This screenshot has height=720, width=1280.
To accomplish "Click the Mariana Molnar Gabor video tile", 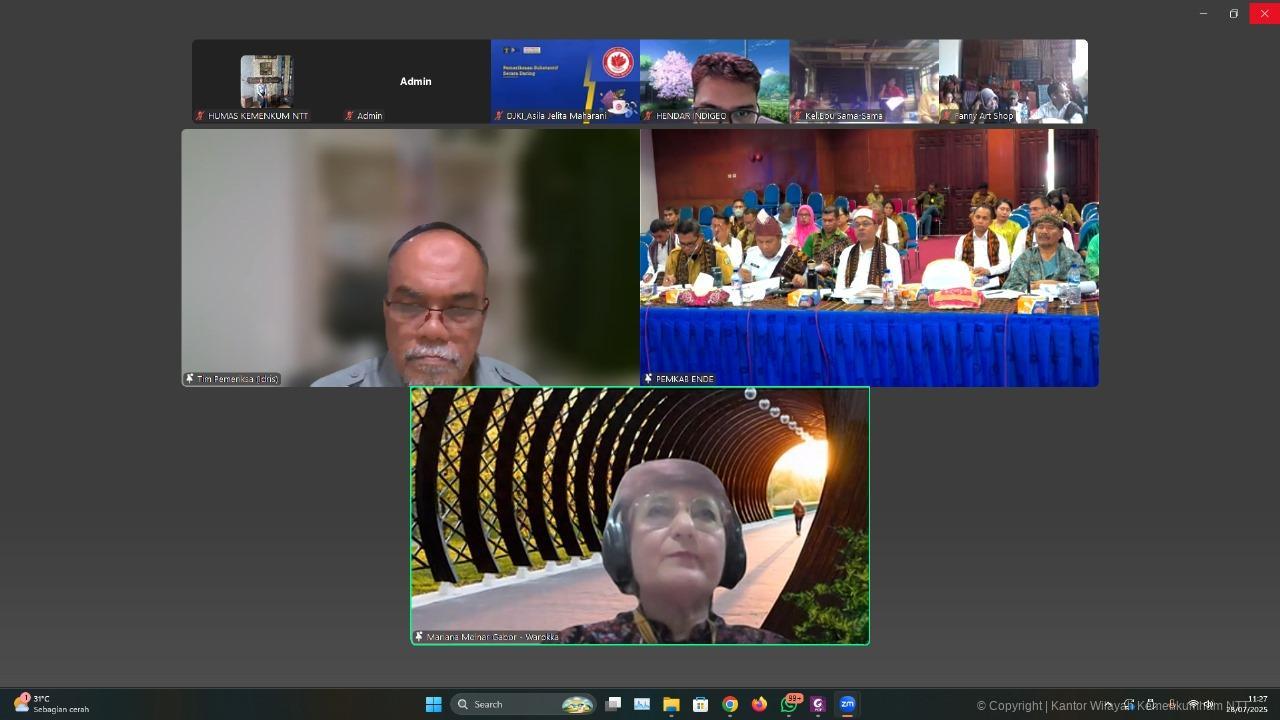I will point(640,515).
